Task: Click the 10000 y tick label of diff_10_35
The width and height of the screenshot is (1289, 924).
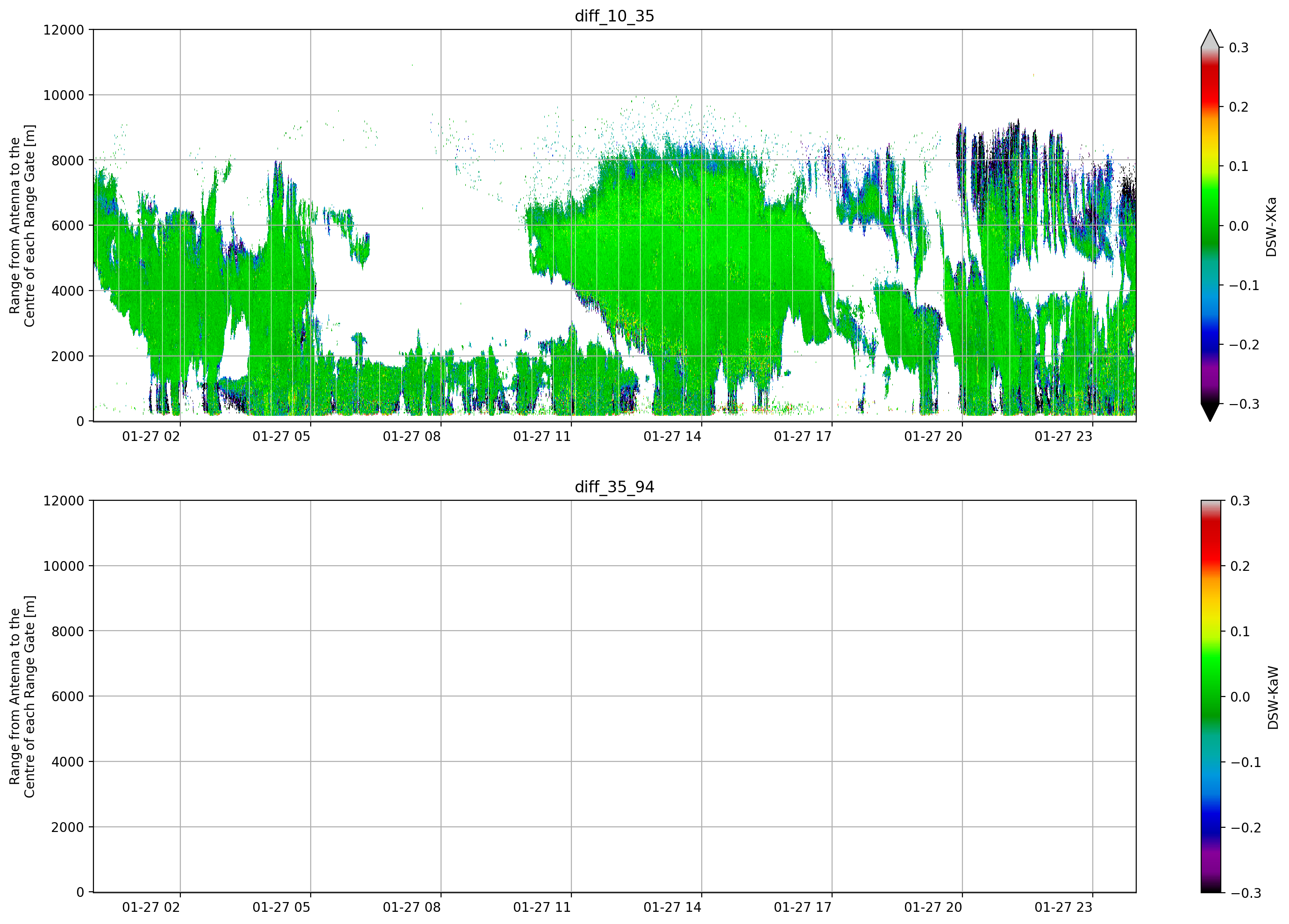Action: tap(64, 95)
